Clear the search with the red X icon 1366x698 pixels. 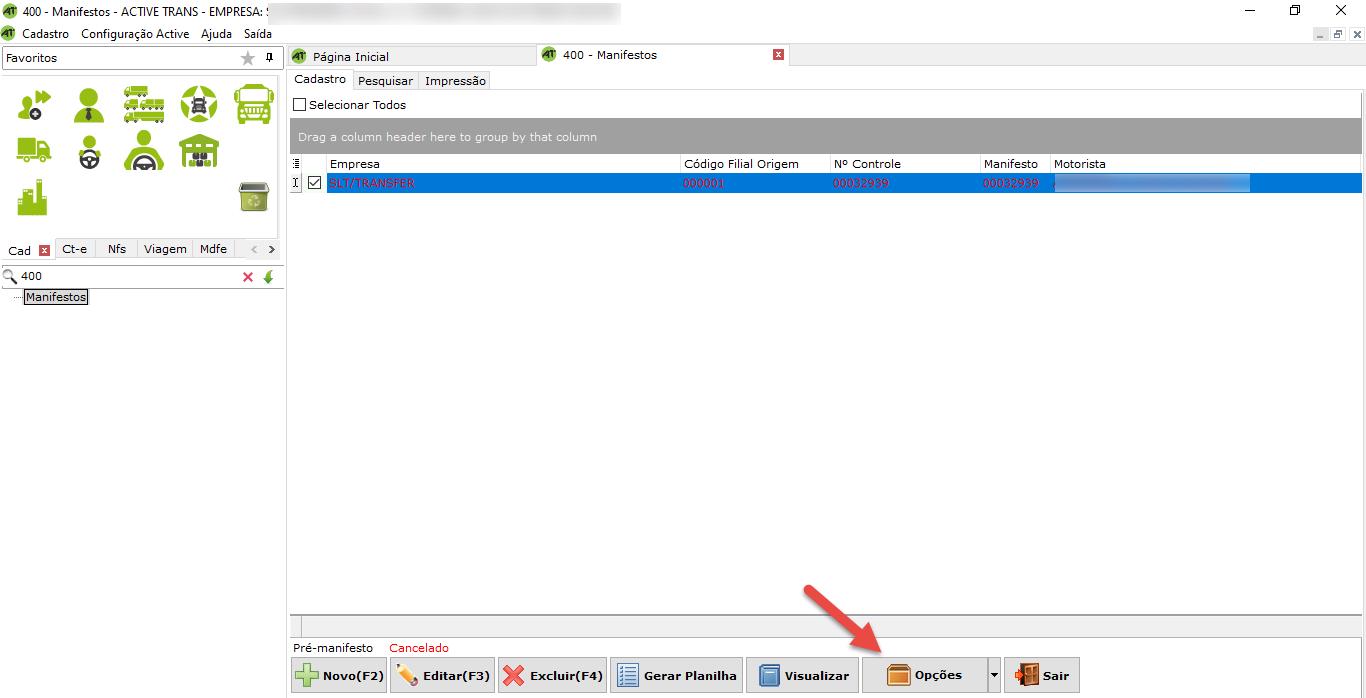point(248,277)
